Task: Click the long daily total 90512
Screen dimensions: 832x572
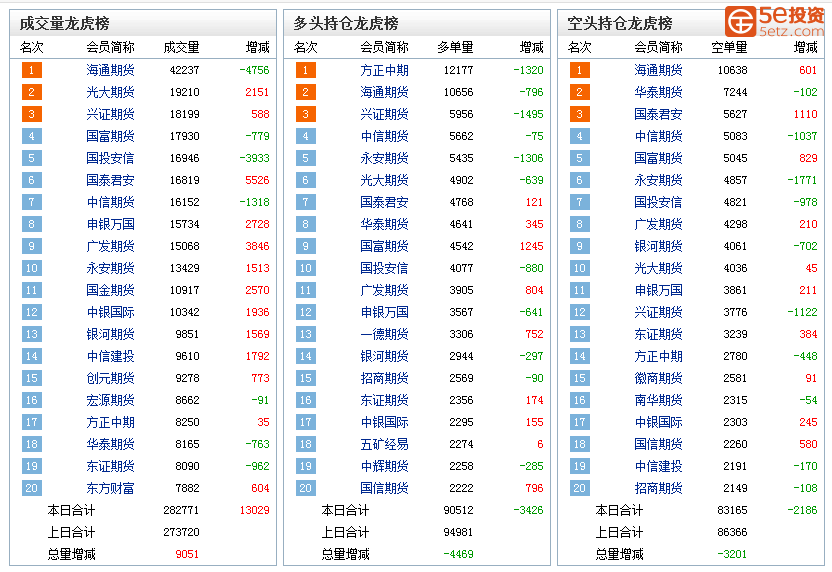Action: [458, 510]
